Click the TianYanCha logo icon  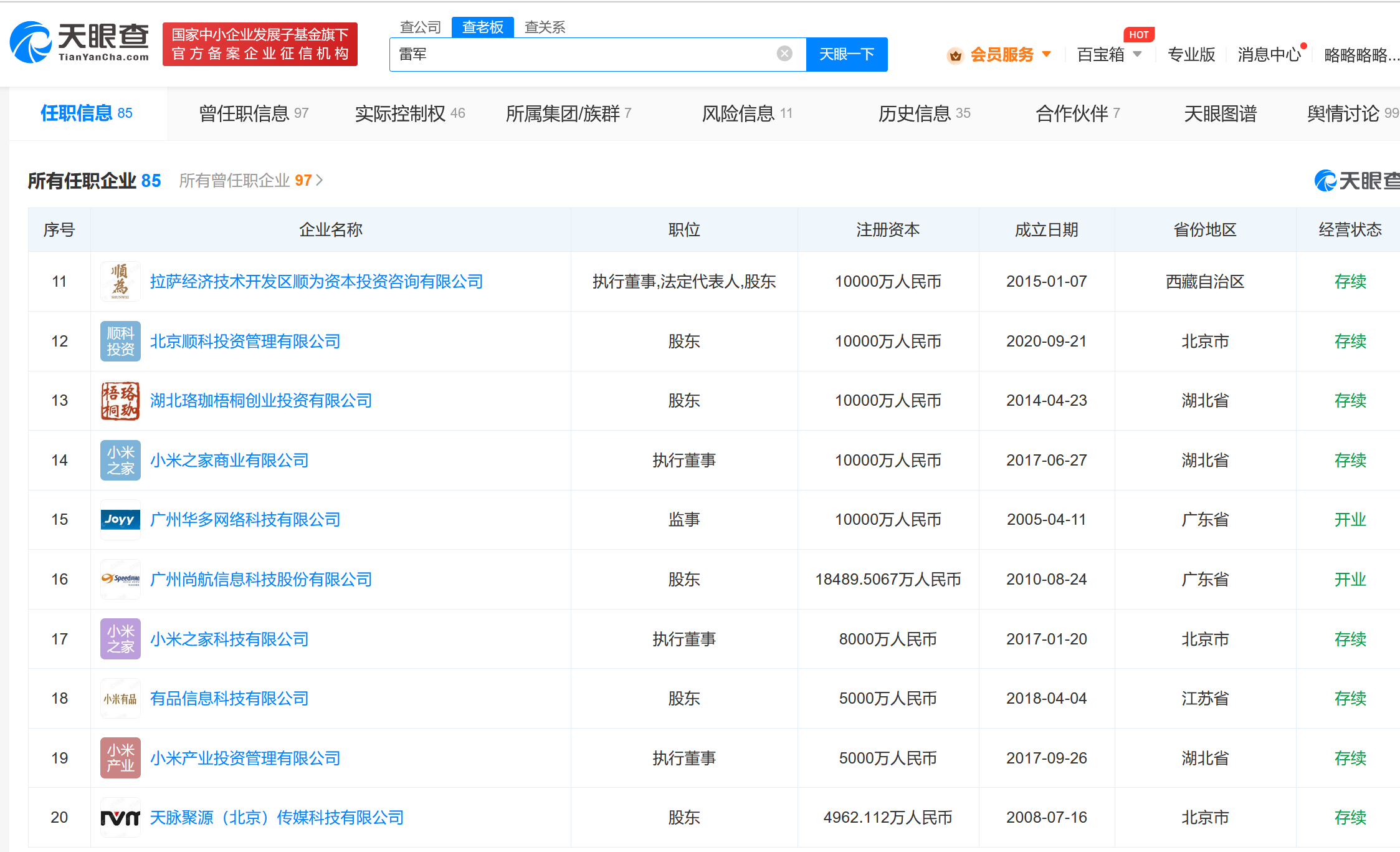(x=31, y=43)
